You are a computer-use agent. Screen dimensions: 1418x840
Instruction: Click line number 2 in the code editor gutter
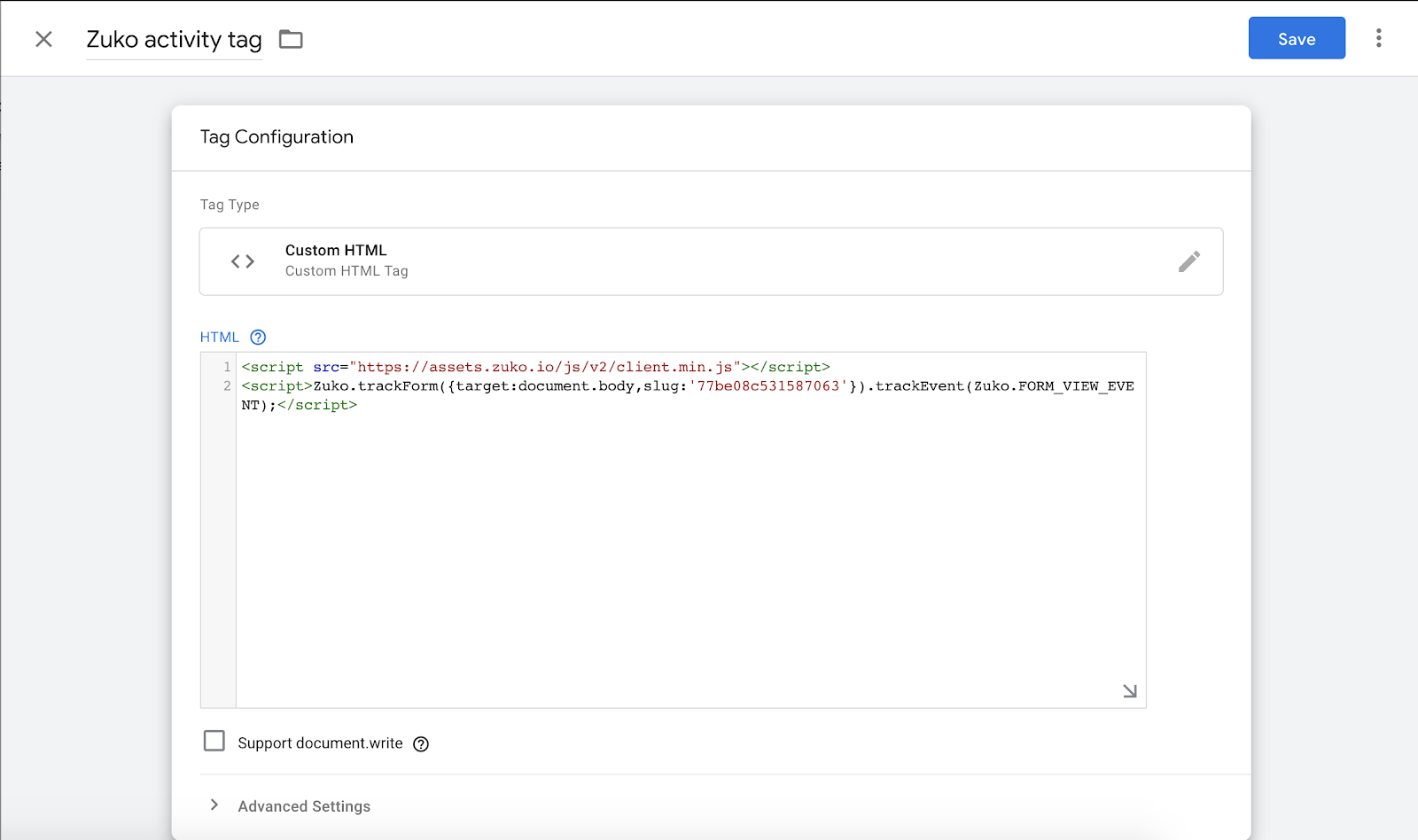coord(228,385)
